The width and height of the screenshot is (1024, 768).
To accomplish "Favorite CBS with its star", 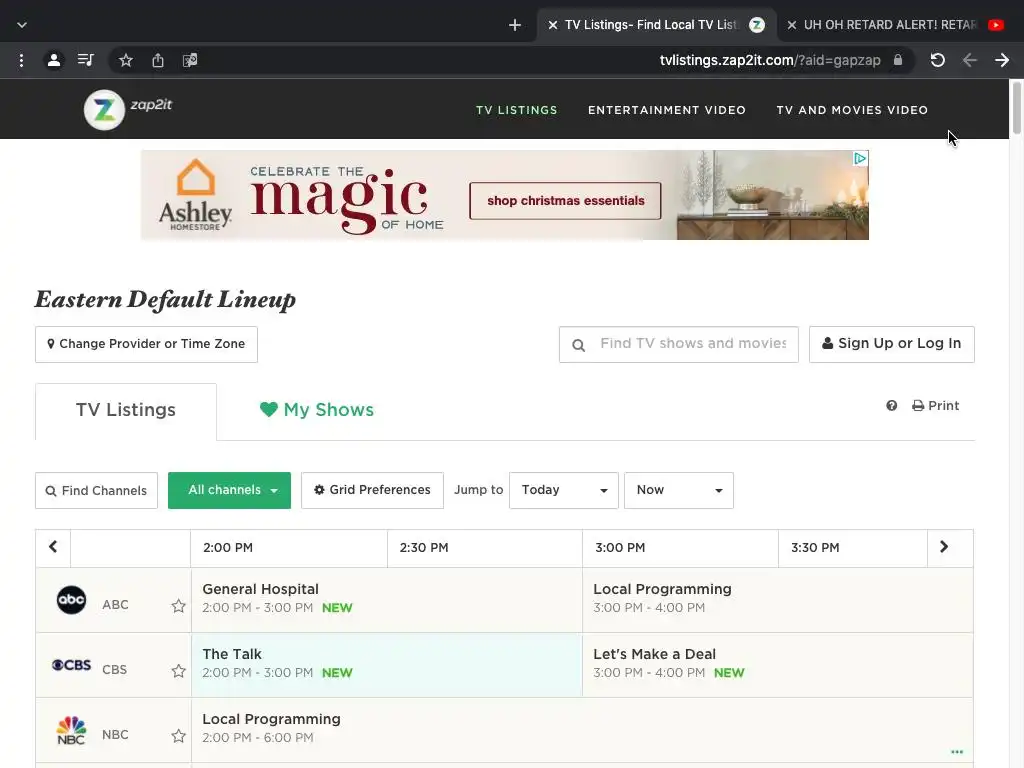I will click(178, 671).
